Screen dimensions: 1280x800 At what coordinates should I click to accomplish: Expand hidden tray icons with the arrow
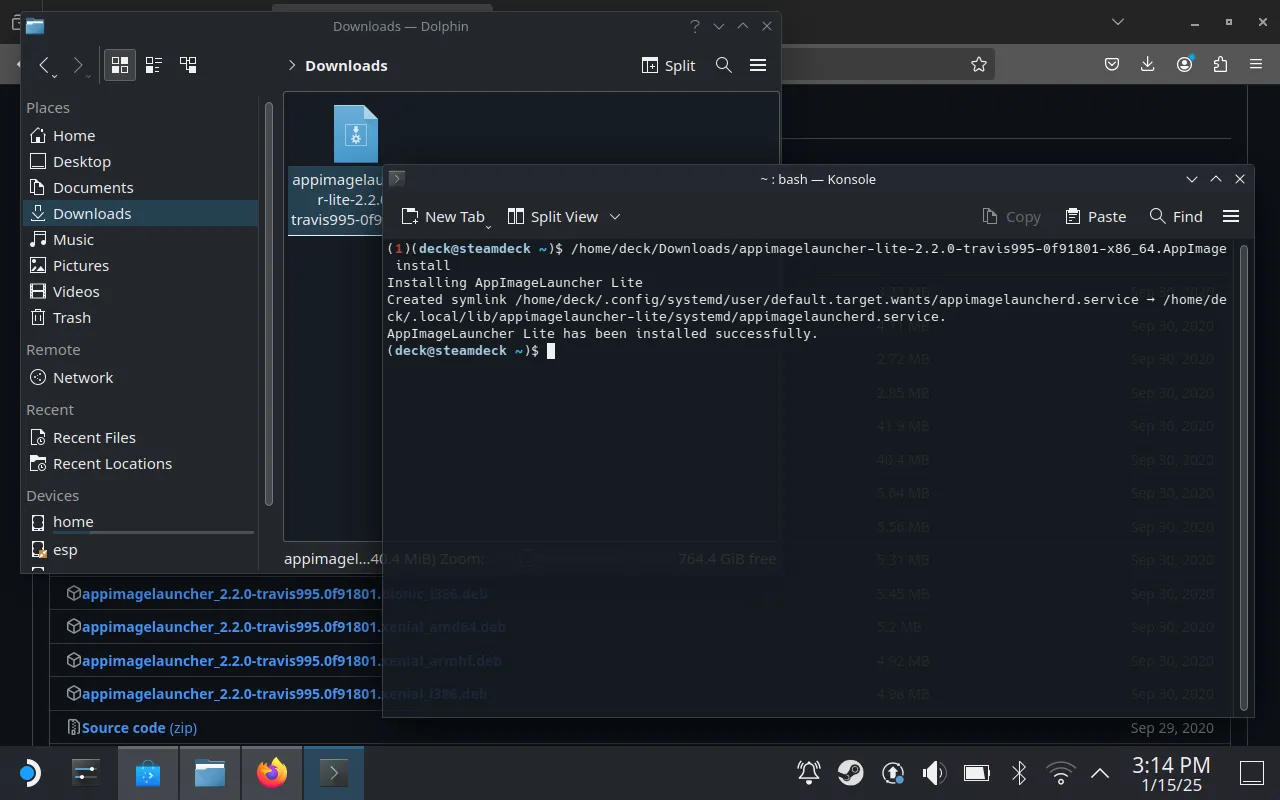pos(1099,772)
